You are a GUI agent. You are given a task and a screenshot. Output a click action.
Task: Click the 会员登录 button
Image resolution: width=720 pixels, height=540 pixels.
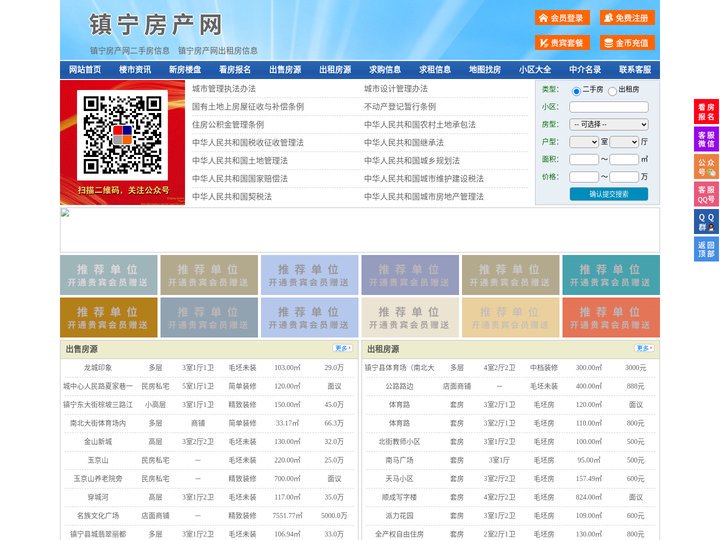pos(562,18)
